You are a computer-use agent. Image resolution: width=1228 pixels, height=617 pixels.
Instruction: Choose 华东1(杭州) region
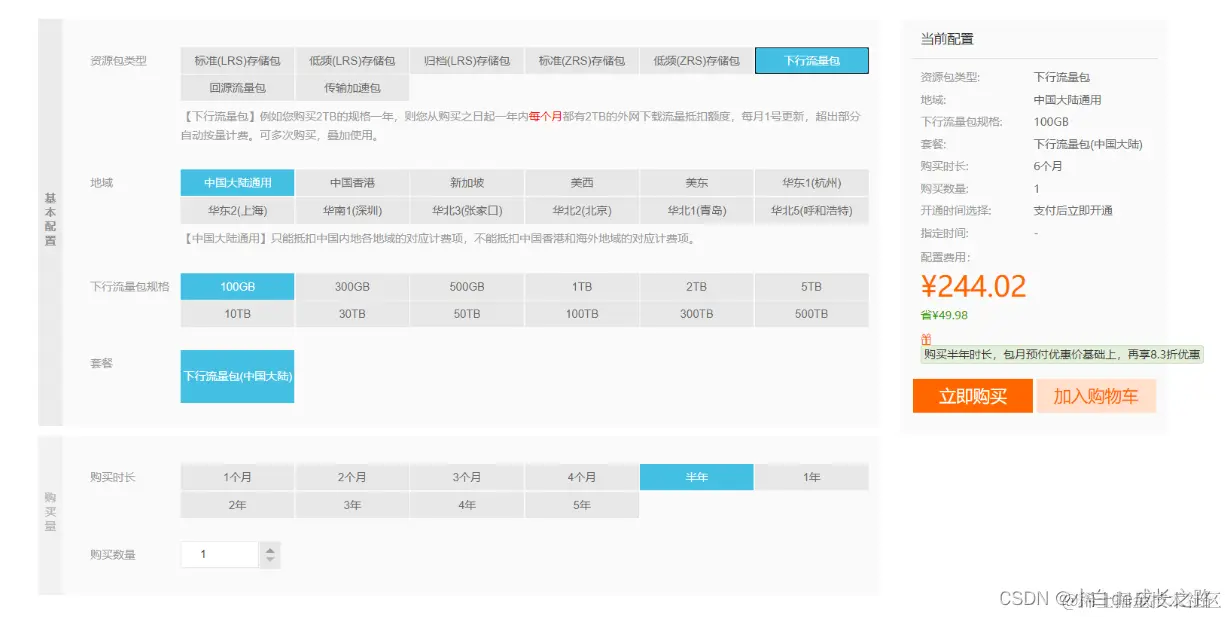tap(812, 183)
